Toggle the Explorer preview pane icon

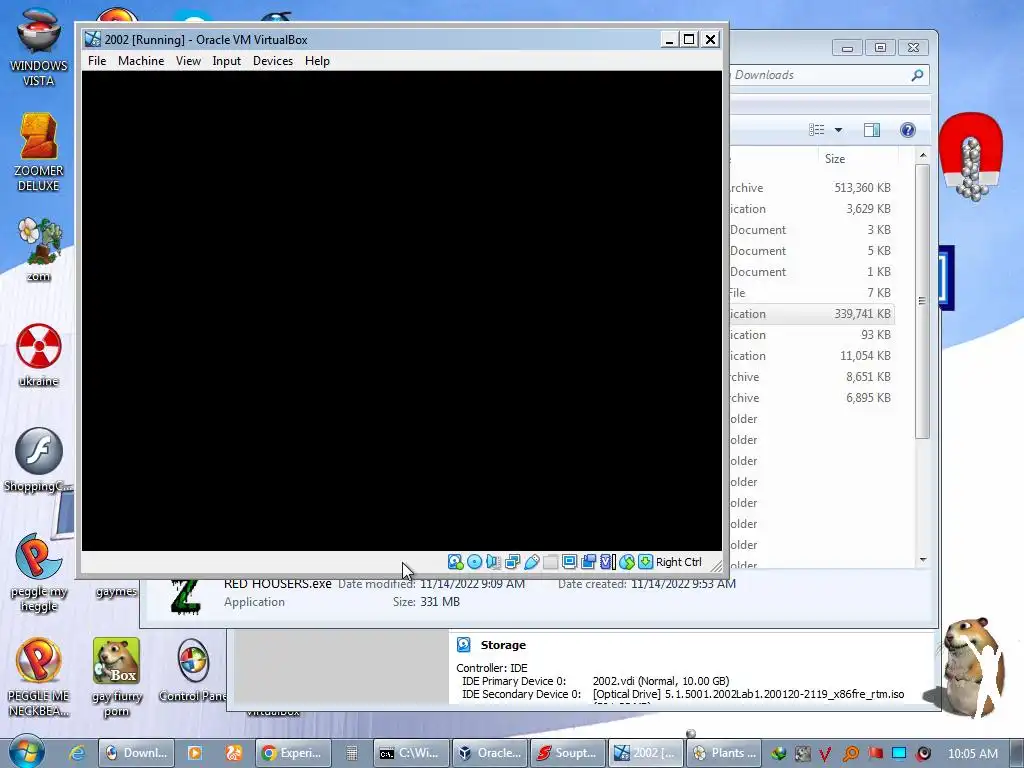[872, 130]
